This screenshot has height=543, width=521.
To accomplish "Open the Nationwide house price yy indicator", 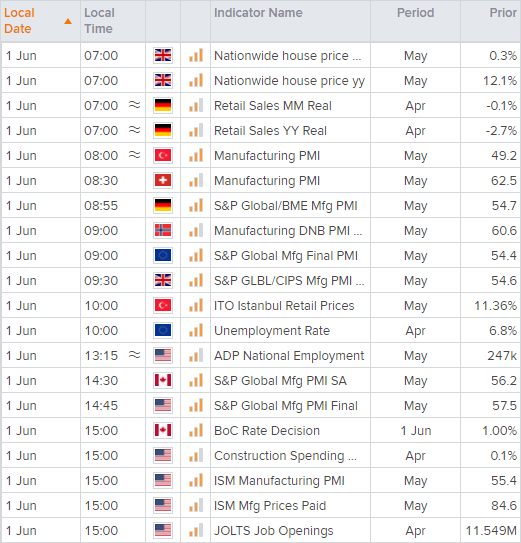I will tap(289, 81).
